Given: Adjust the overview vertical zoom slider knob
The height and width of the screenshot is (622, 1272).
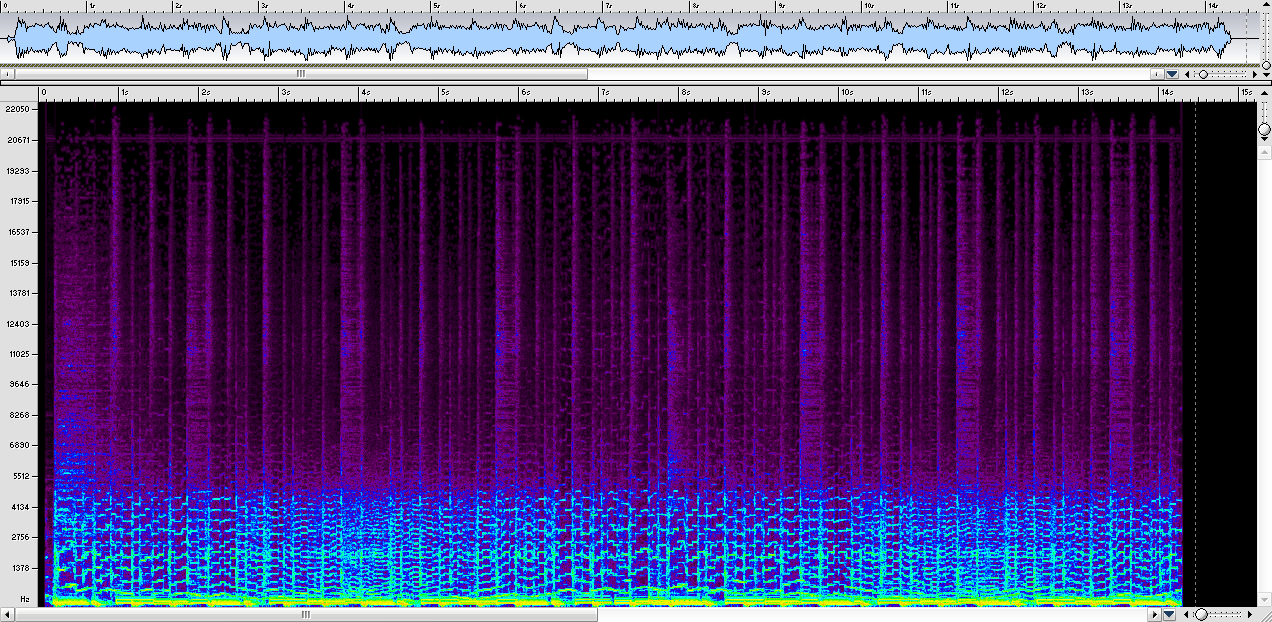Looking at the screenshot, I should click(x=1266, y=65).
